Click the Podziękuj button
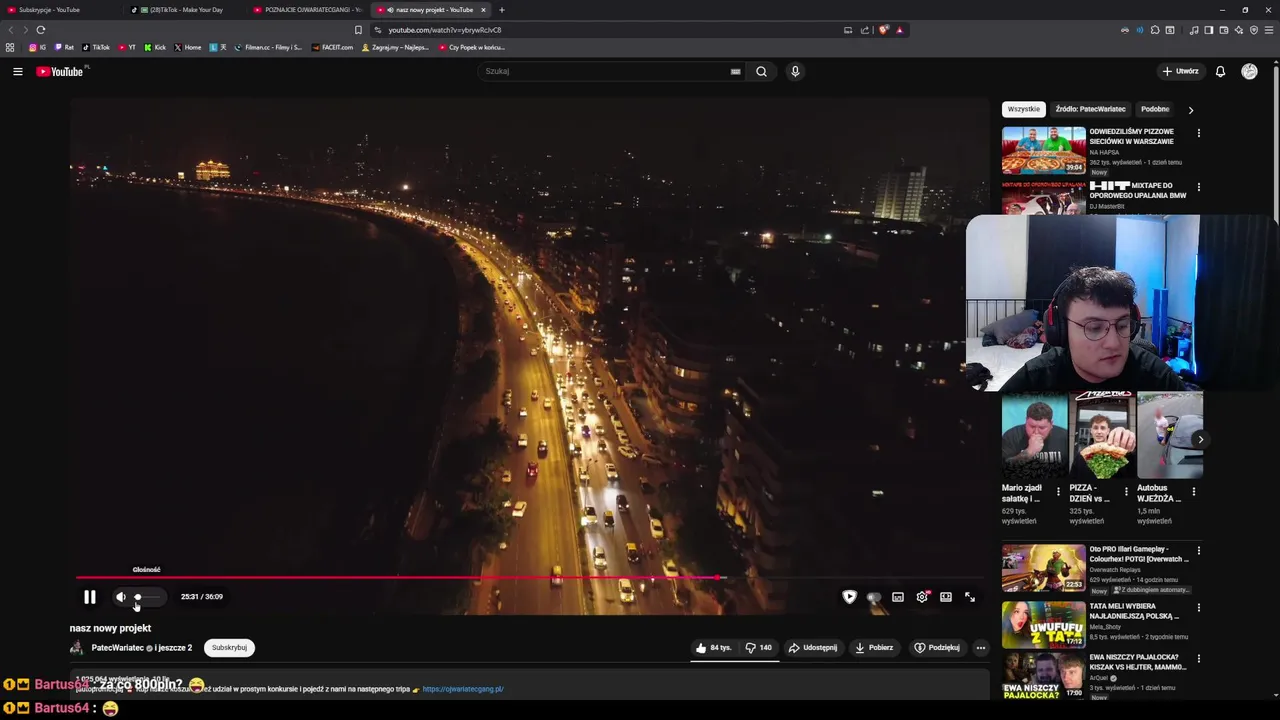 point(937,647)
